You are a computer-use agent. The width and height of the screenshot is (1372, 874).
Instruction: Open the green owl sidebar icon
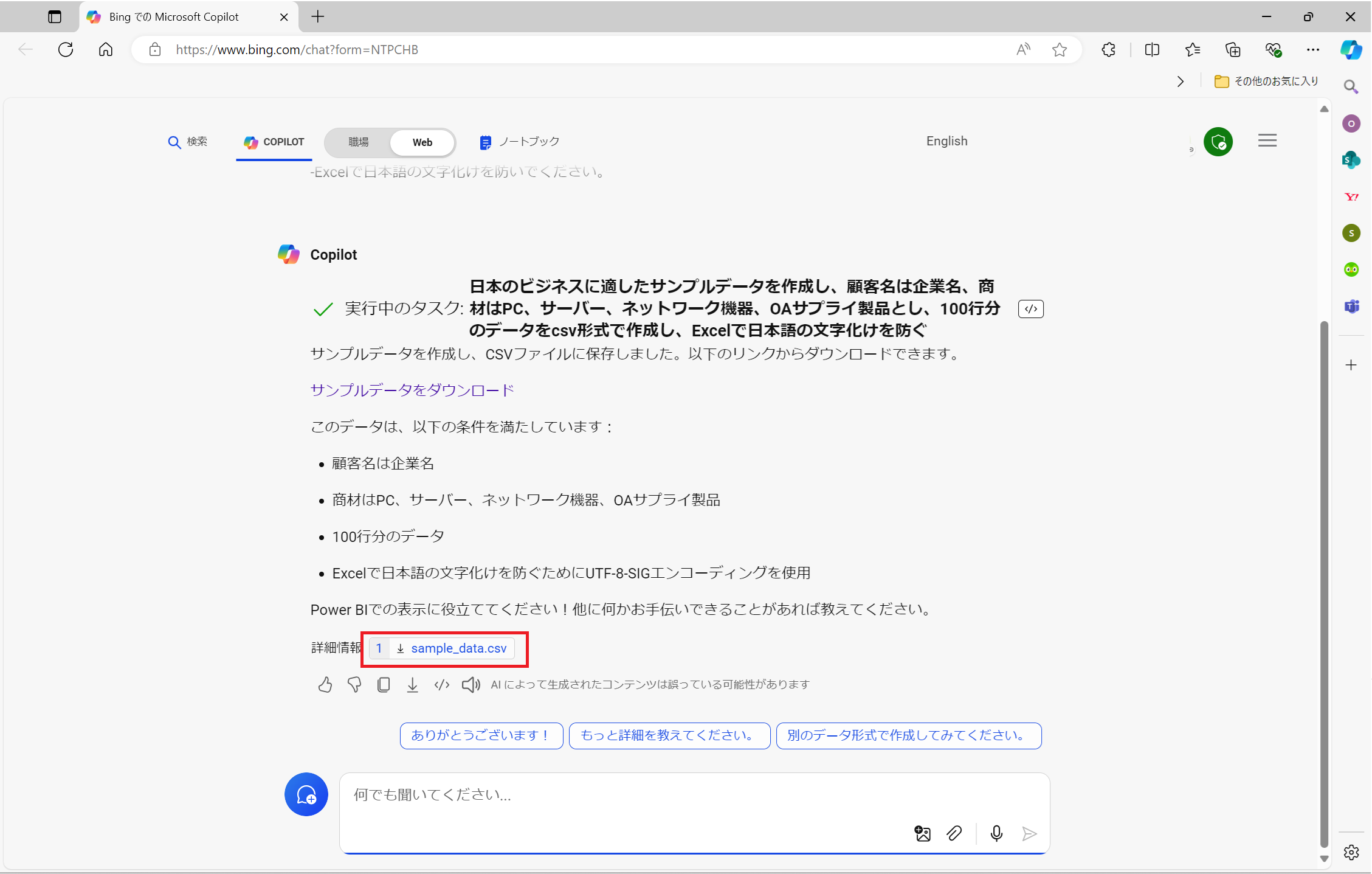(1351, 269)
